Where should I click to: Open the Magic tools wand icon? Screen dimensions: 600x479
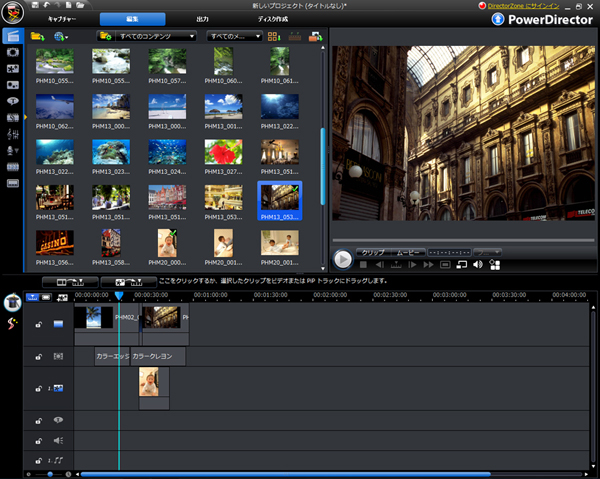tap(13, 325)
